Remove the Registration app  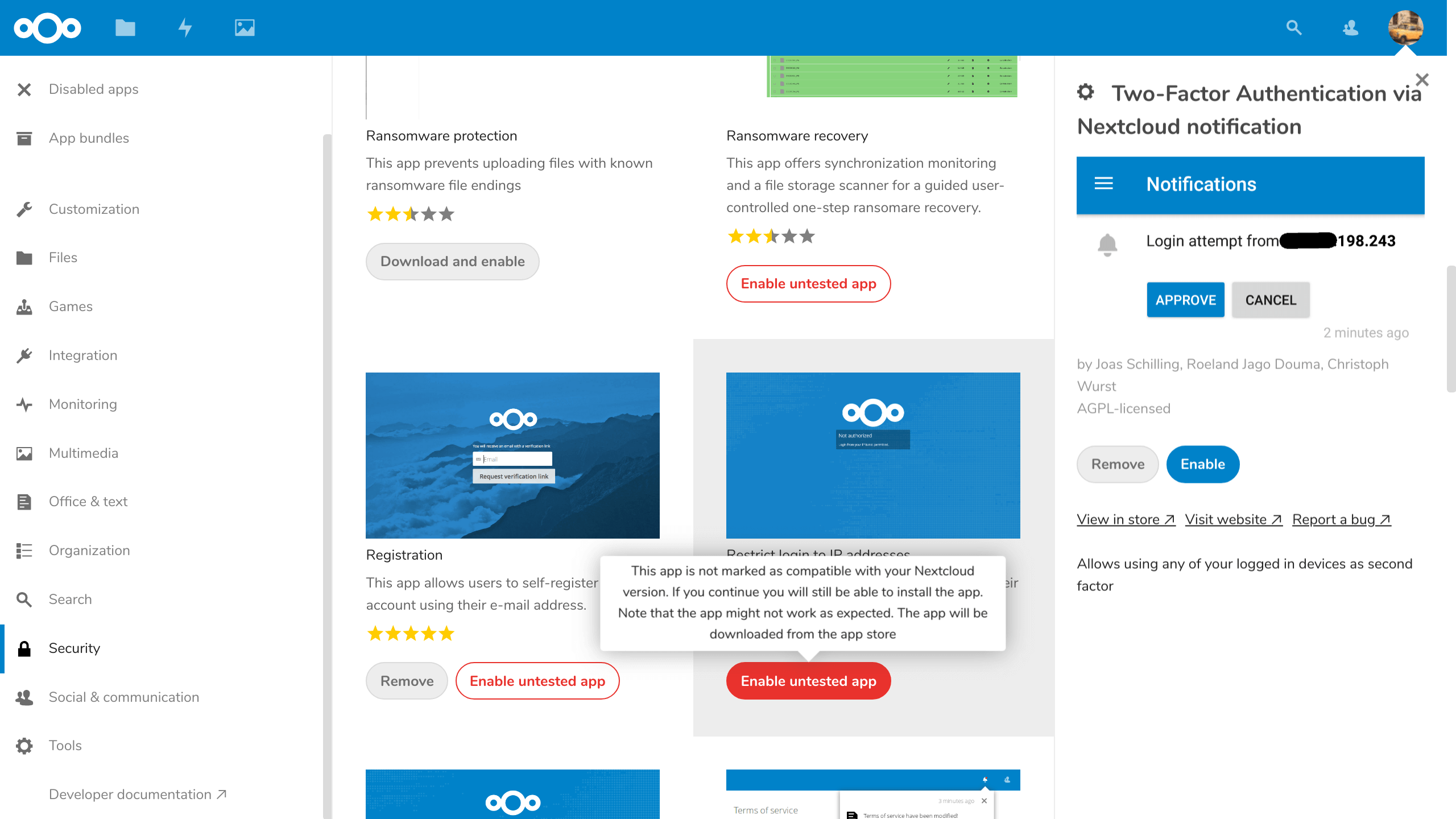point(406,680)
